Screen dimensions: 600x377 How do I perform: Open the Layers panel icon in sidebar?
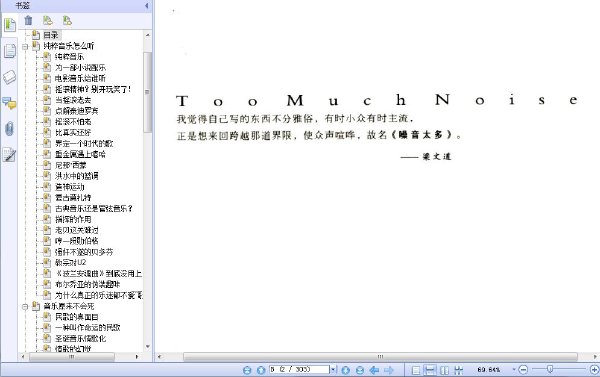tap(9, 77)
